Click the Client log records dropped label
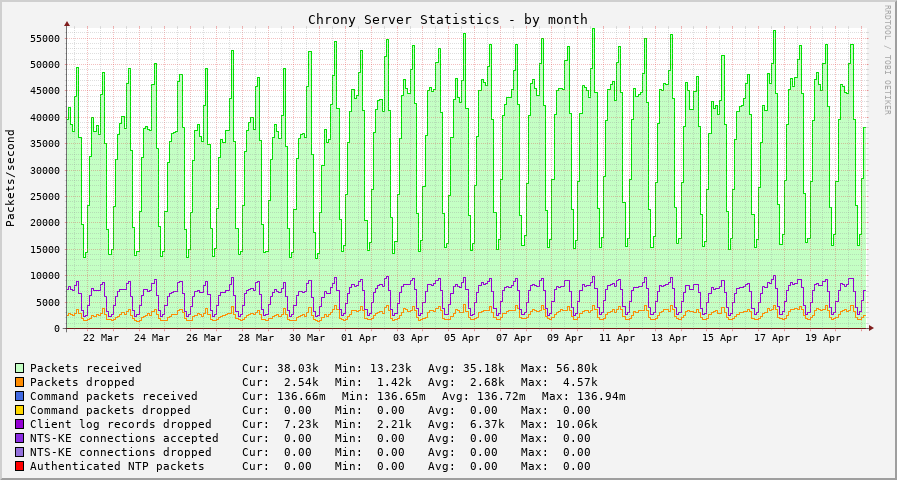 coord(121,424)
